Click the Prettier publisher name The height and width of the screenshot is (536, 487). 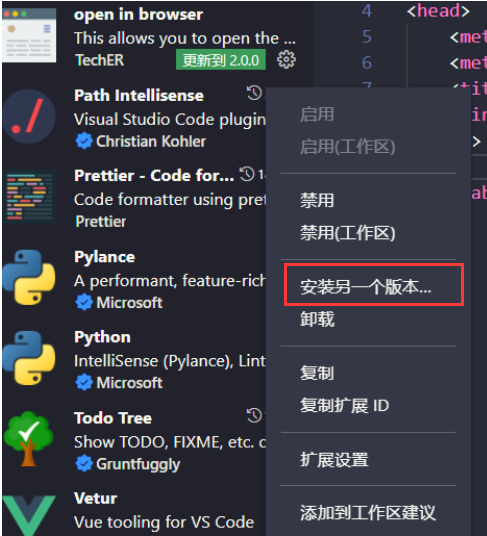[100, 222]
